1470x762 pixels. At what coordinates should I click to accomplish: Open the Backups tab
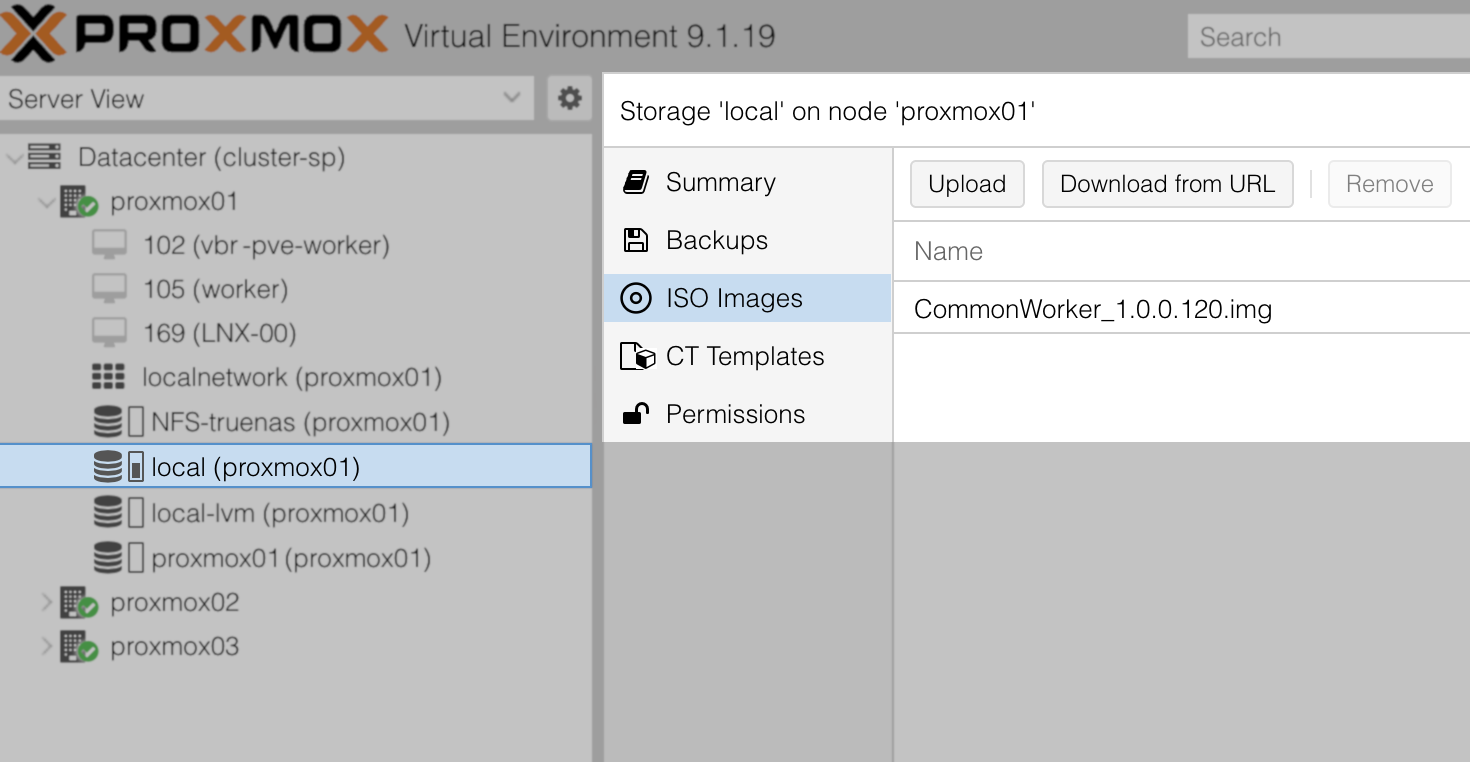pyautogui.click(x=747, y=240)
